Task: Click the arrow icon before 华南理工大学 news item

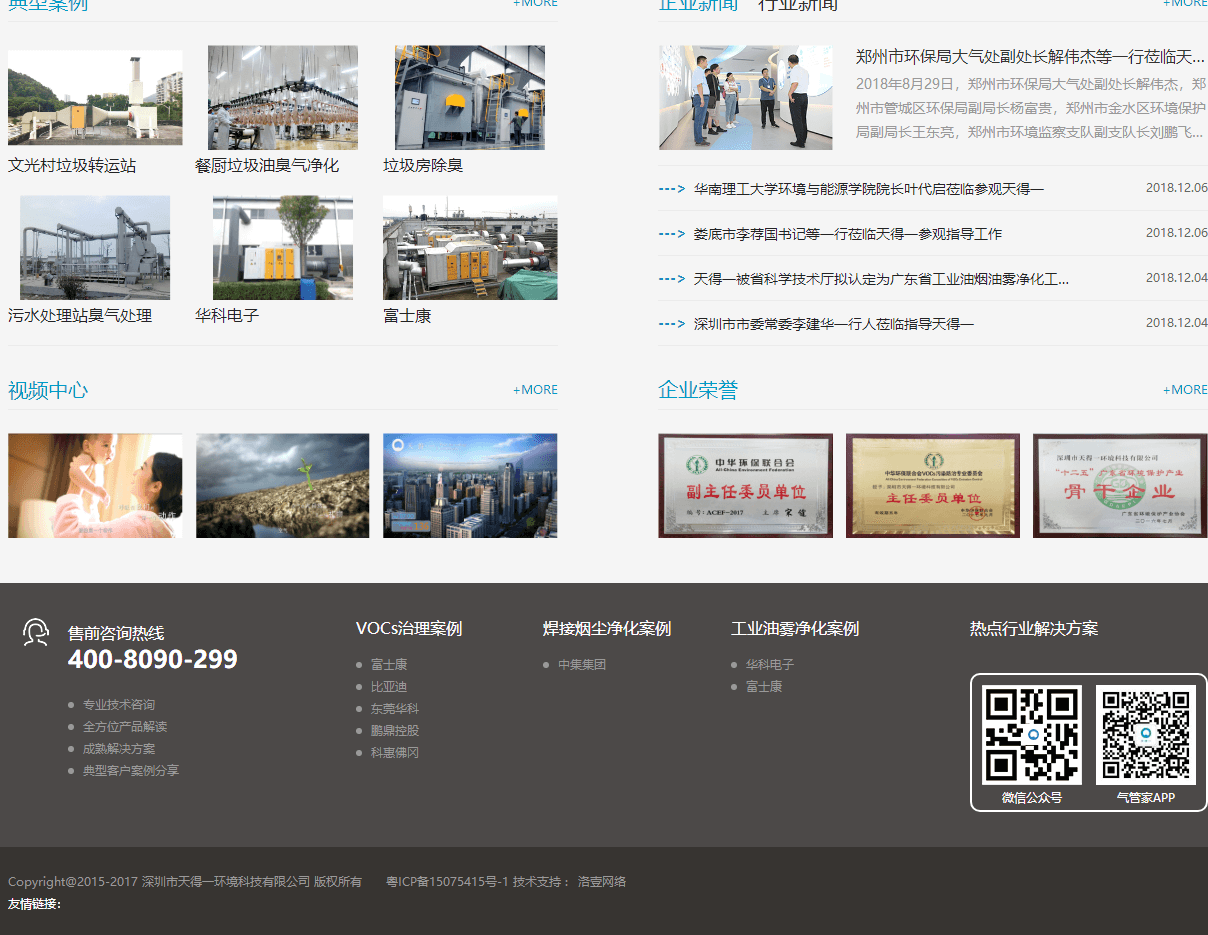Action: pos(671,188)
